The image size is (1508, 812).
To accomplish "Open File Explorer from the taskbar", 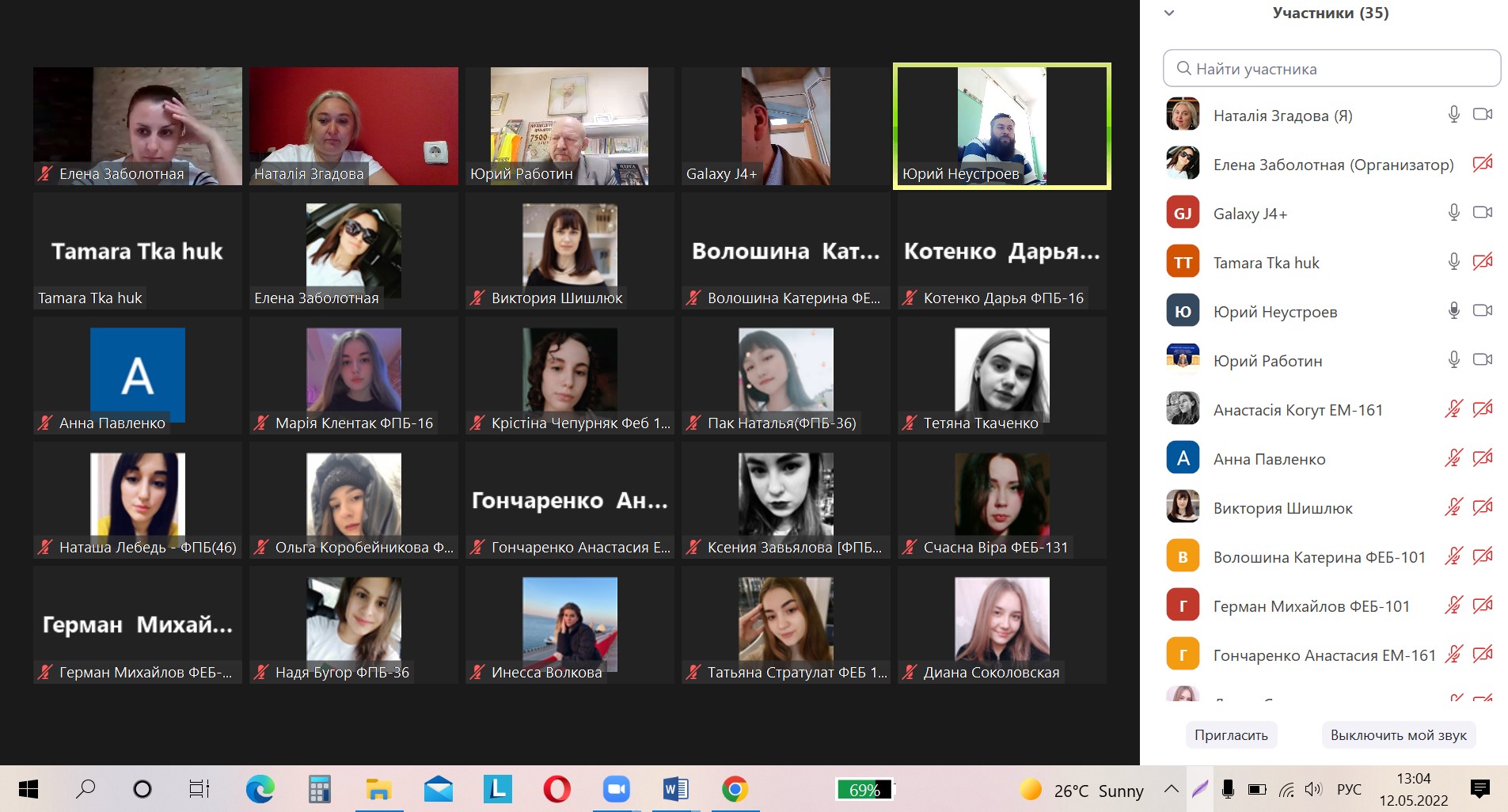I will pyautogui.click(x=378, y=789).
